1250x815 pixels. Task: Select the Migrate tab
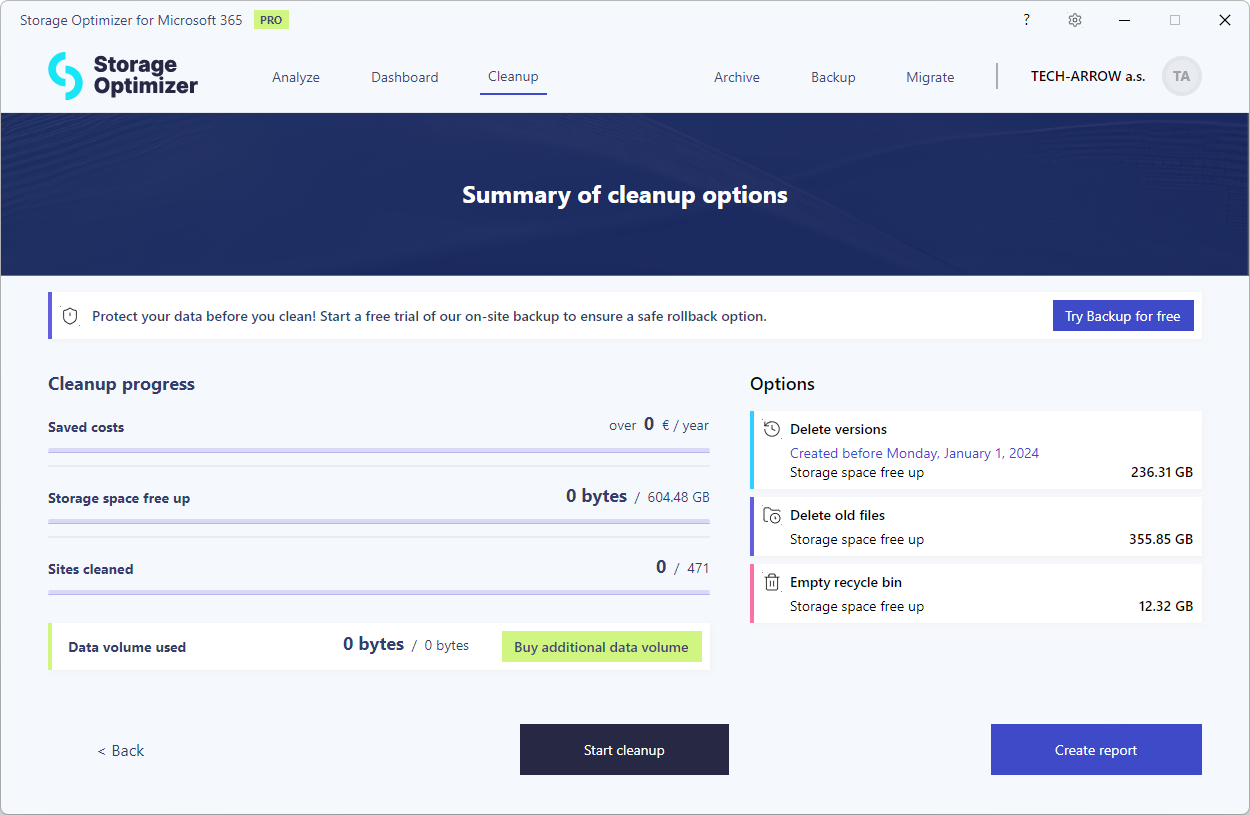(930, 76)
